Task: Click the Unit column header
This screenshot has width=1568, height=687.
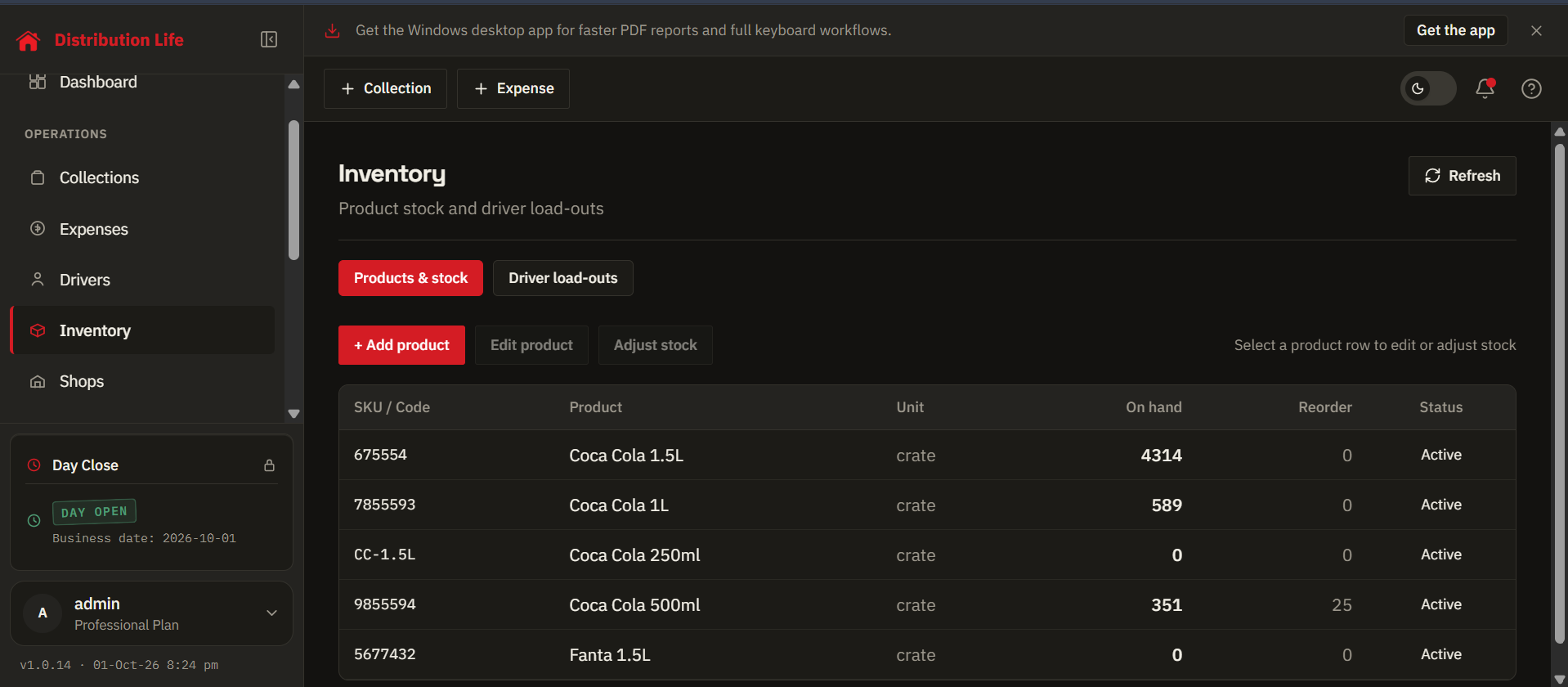Action: (910, 407)
